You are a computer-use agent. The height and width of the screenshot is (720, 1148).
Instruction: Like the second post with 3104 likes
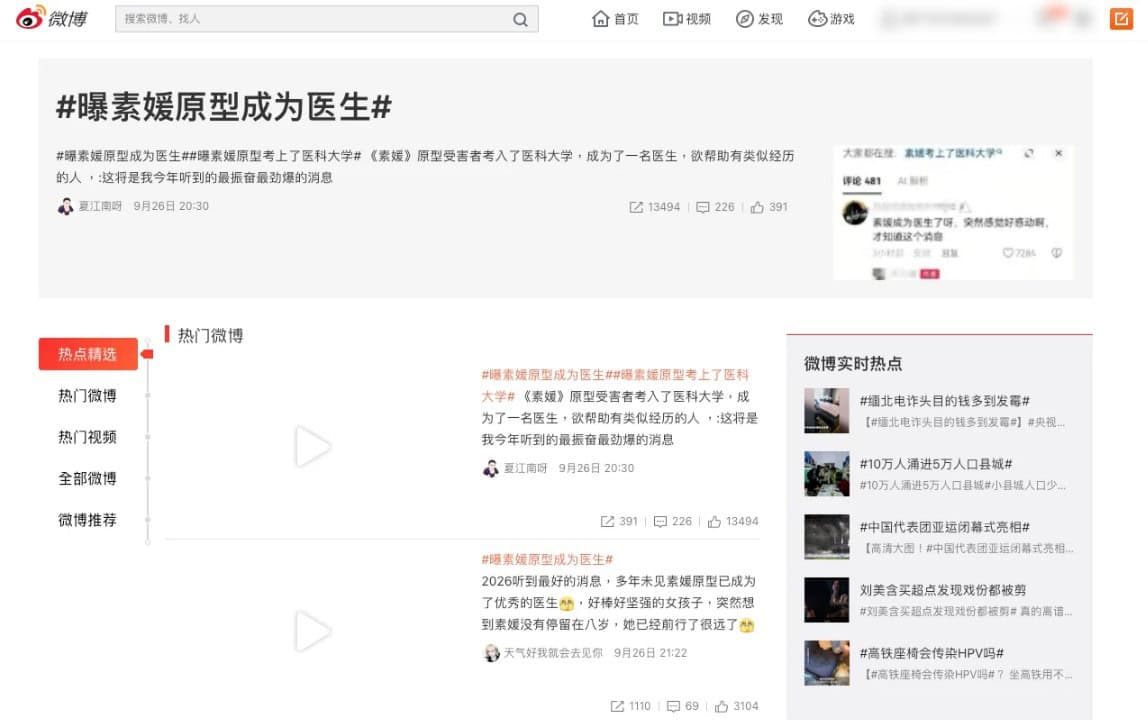click(x=721, y=706)
